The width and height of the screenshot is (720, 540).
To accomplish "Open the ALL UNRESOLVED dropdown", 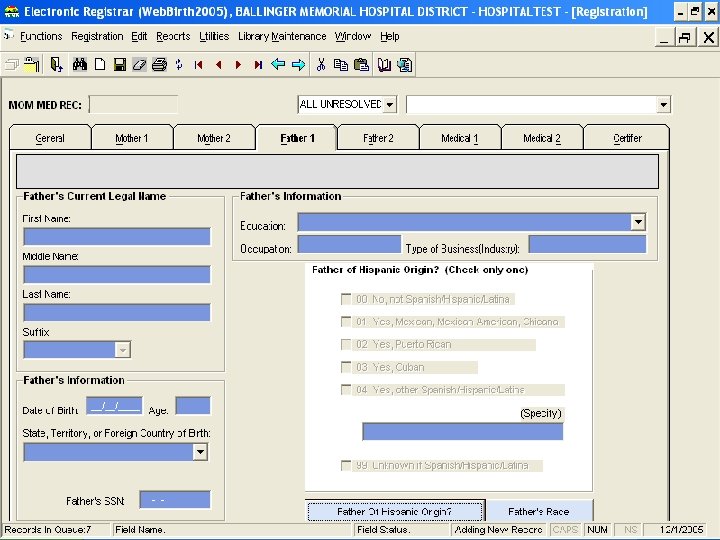I will [x=389, y=105].
